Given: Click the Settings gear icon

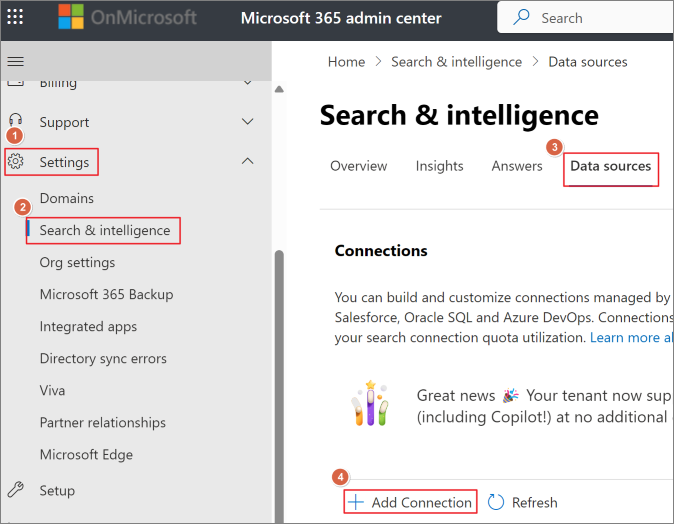Looking at the screenshot, I should pos(16,162).
